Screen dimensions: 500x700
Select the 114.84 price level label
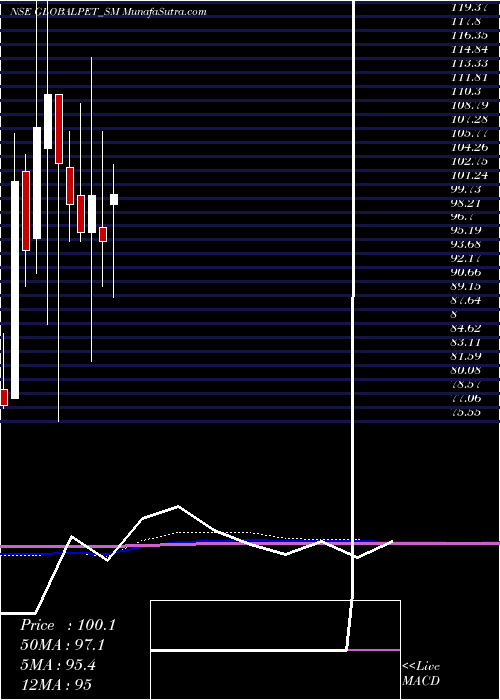[468, 49]
